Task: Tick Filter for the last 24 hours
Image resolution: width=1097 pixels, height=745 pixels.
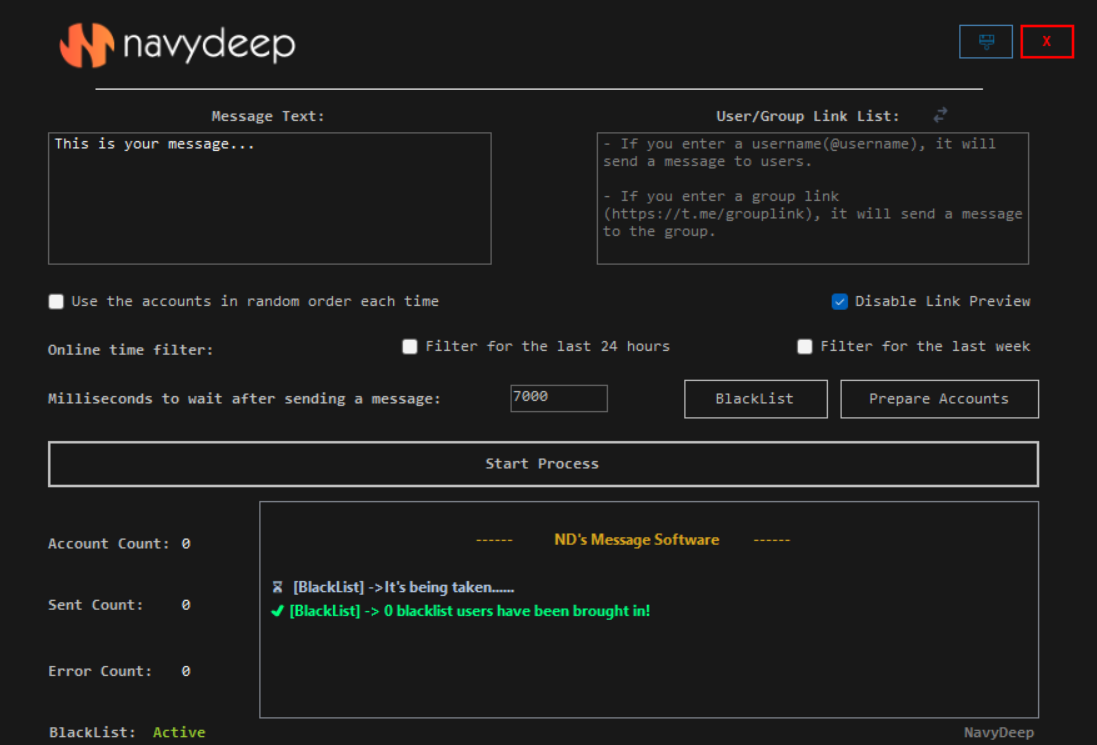Action: pyautogui.click(x=410, y=346)
